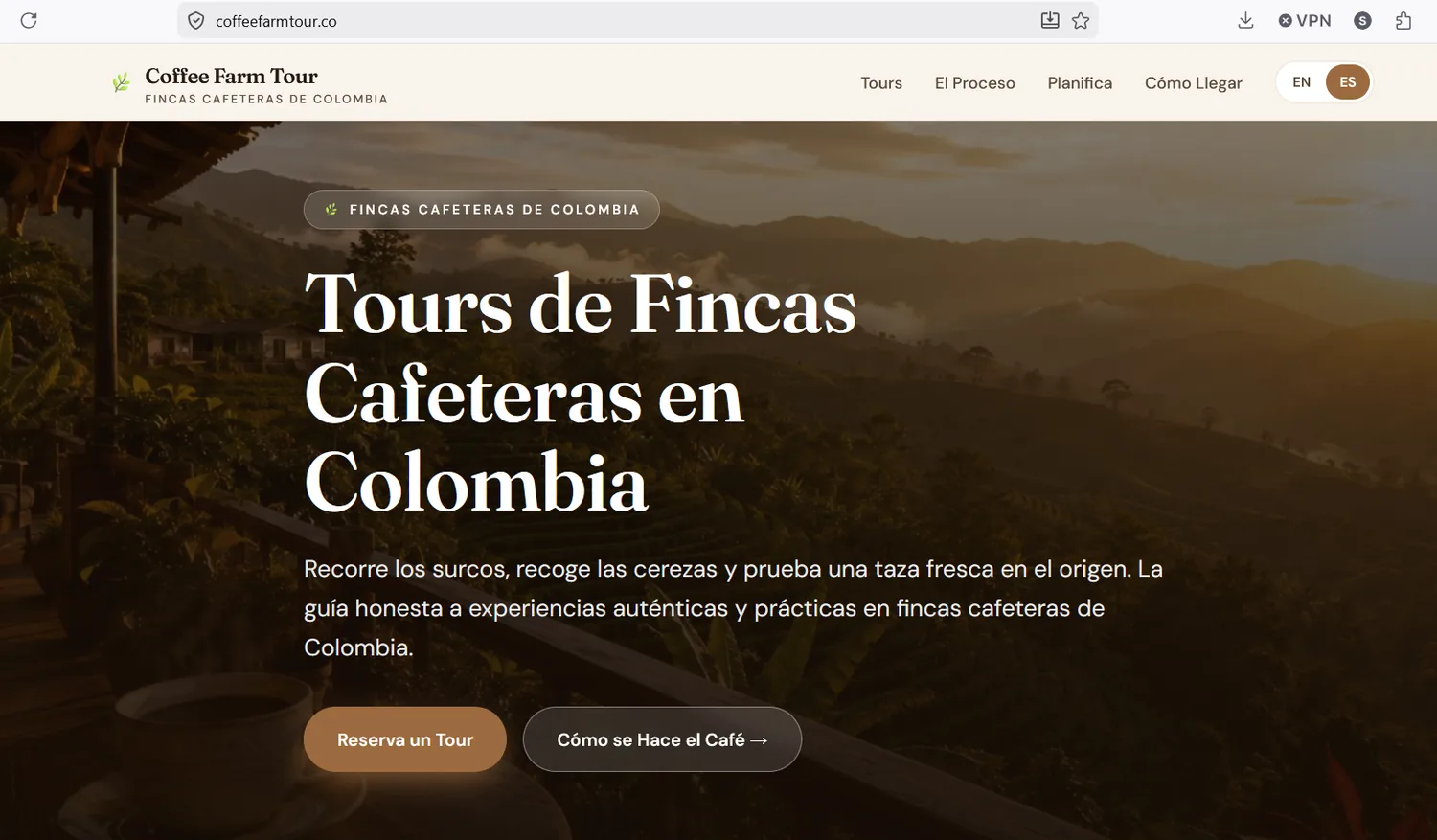Viewport: 1437px width, 840px height.
Task: Click the headline Tours de Fincas Cafeteras
Action: (581, 393)
